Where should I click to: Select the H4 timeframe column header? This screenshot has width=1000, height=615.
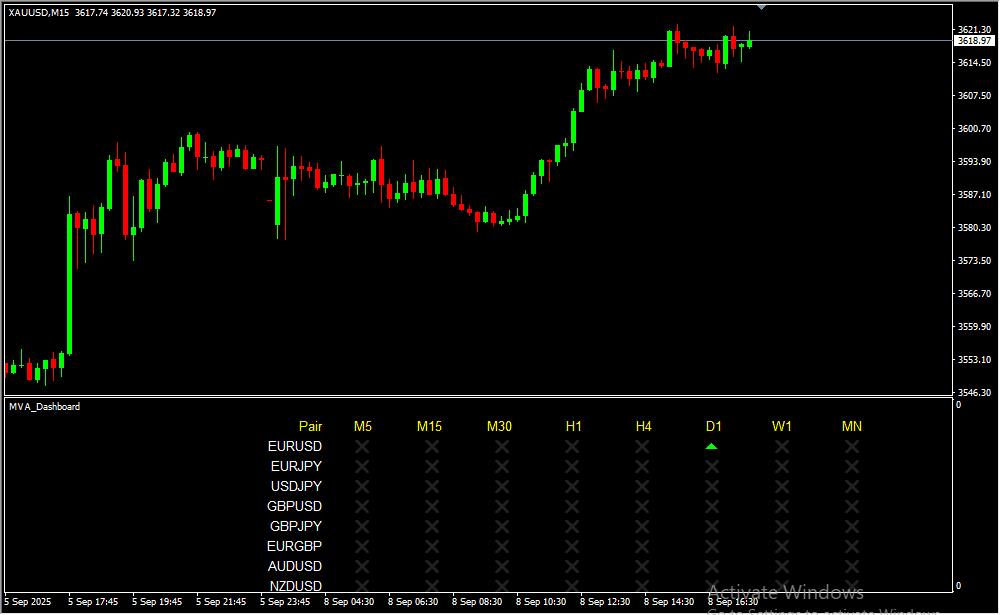[x=643, y=427]
